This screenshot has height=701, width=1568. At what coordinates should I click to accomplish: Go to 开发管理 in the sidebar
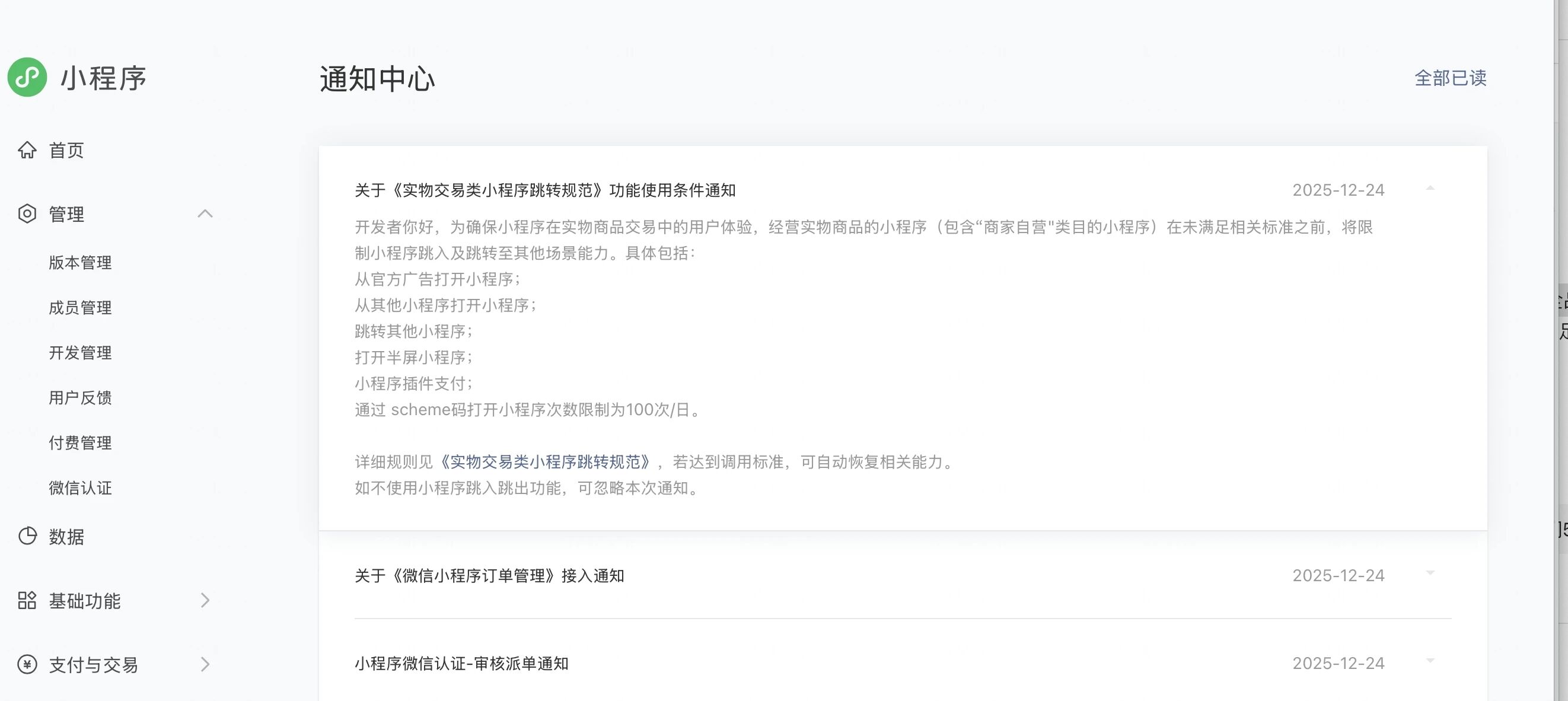pos(80,353)
